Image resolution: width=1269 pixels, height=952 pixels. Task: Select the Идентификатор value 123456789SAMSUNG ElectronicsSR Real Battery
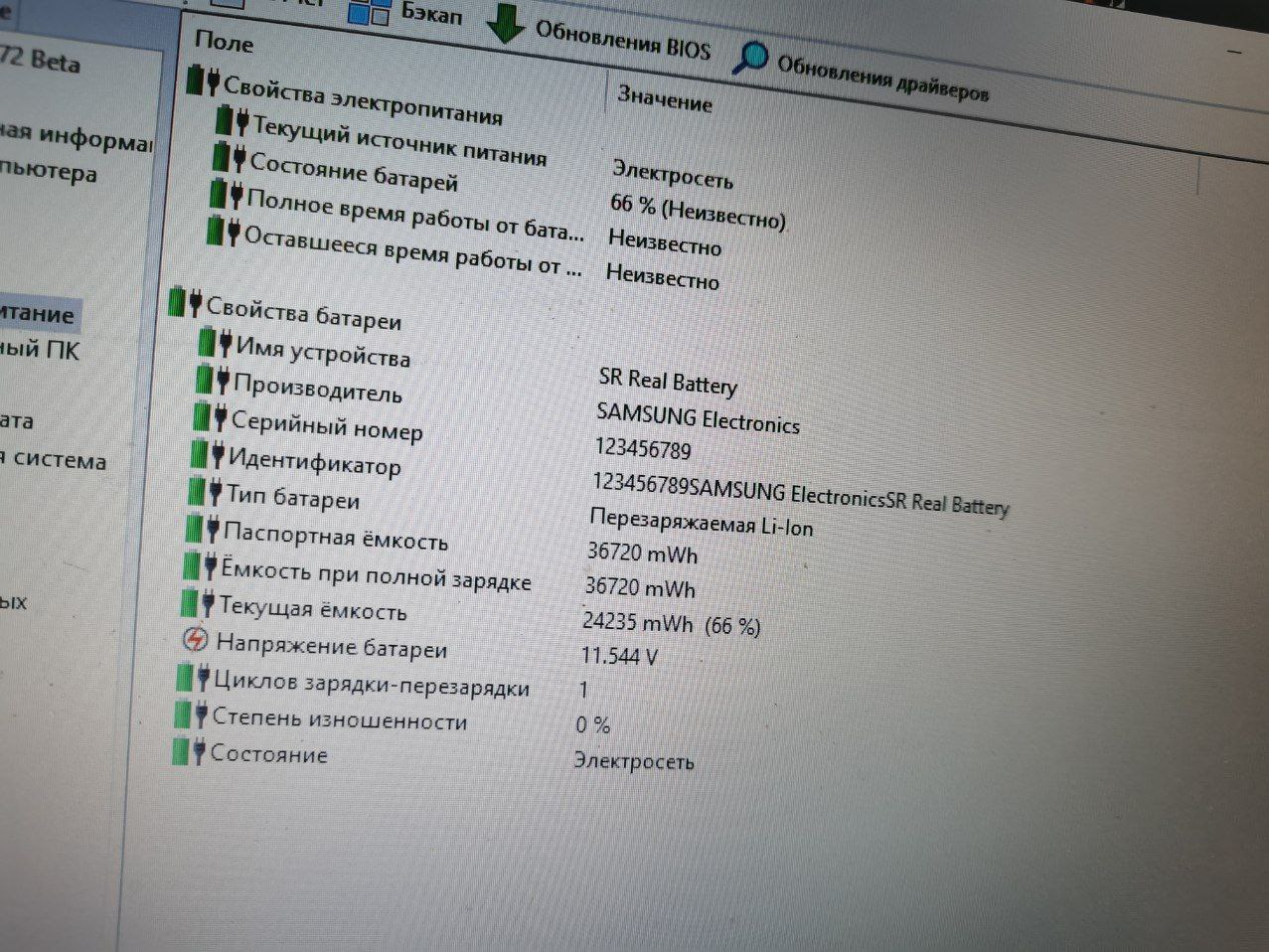click(x=801, y=494)
